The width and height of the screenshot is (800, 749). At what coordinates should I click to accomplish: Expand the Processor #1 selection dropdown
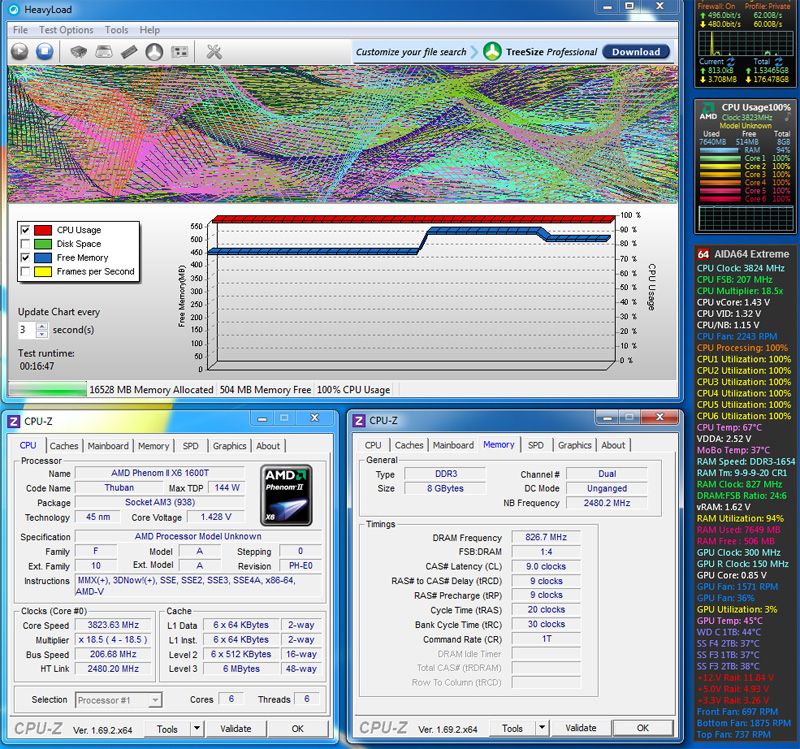point(155,700)
